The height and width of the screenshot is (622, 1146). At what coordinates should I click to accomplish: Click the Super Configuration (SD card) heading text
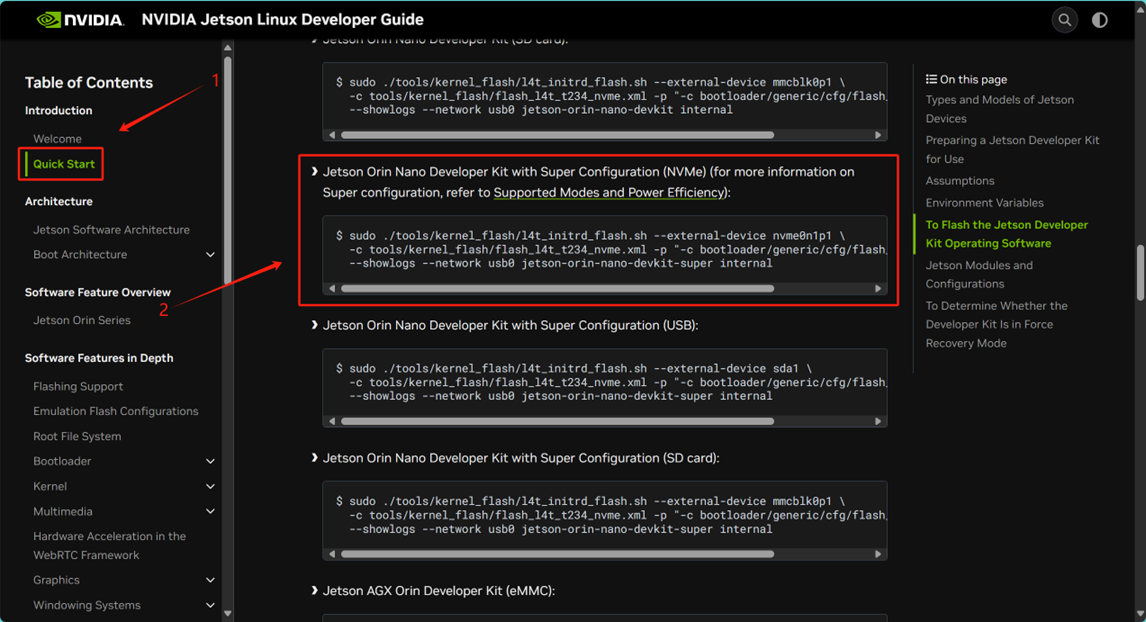[x=521, y=458]
